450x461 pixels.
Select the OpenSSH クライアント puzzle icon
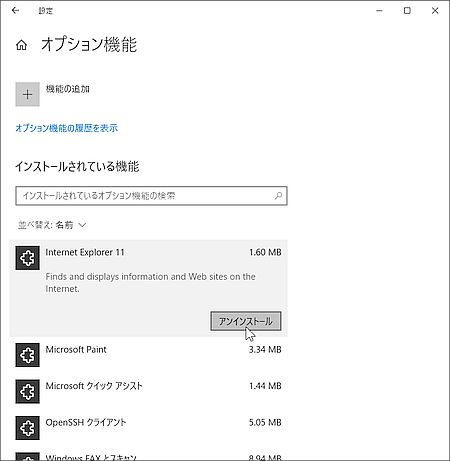click(x=27, y=428)
